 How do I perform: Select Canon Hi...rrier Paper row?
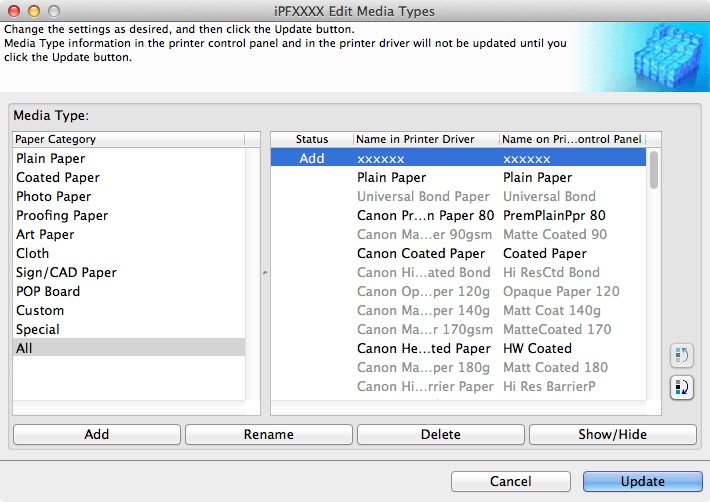pos(458,387)
